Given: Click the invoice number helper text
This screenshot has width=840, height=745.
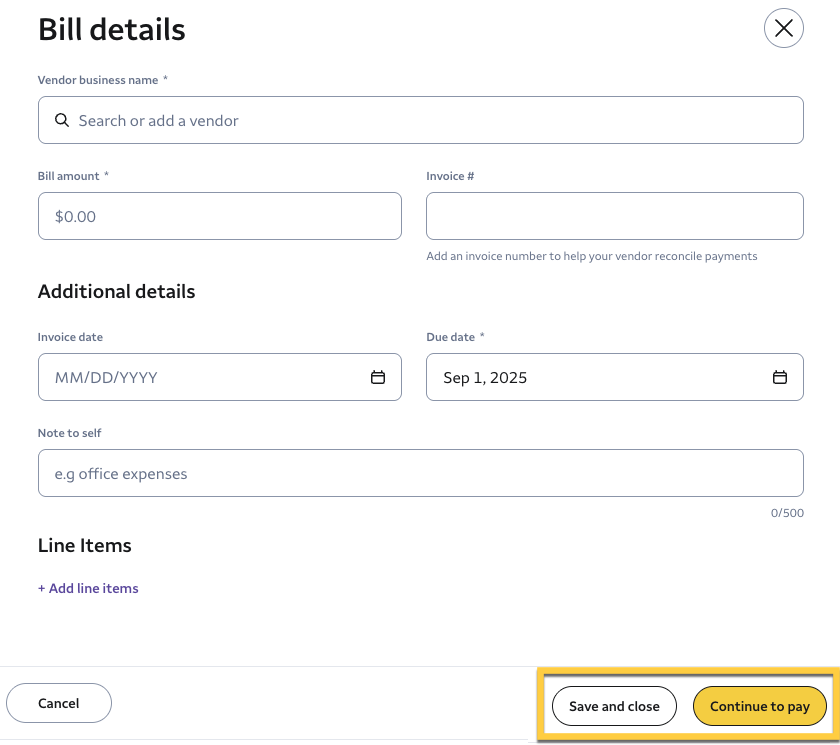Looking at the screenshot, I should [591, 256].
